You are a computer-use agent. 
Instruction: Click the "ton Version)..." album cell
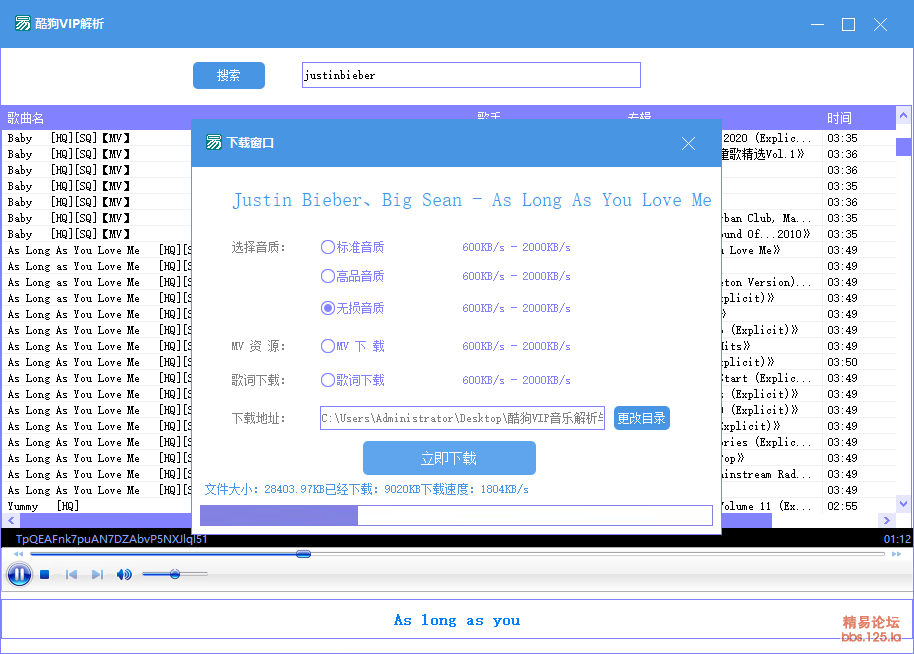pyautogui.click(x=767, y=282)
